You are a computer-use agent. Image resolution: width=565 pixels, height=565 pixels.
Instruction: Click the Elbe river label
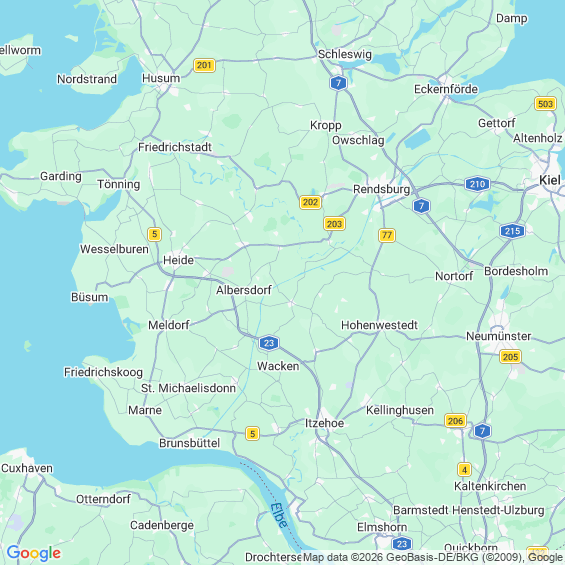279,516
